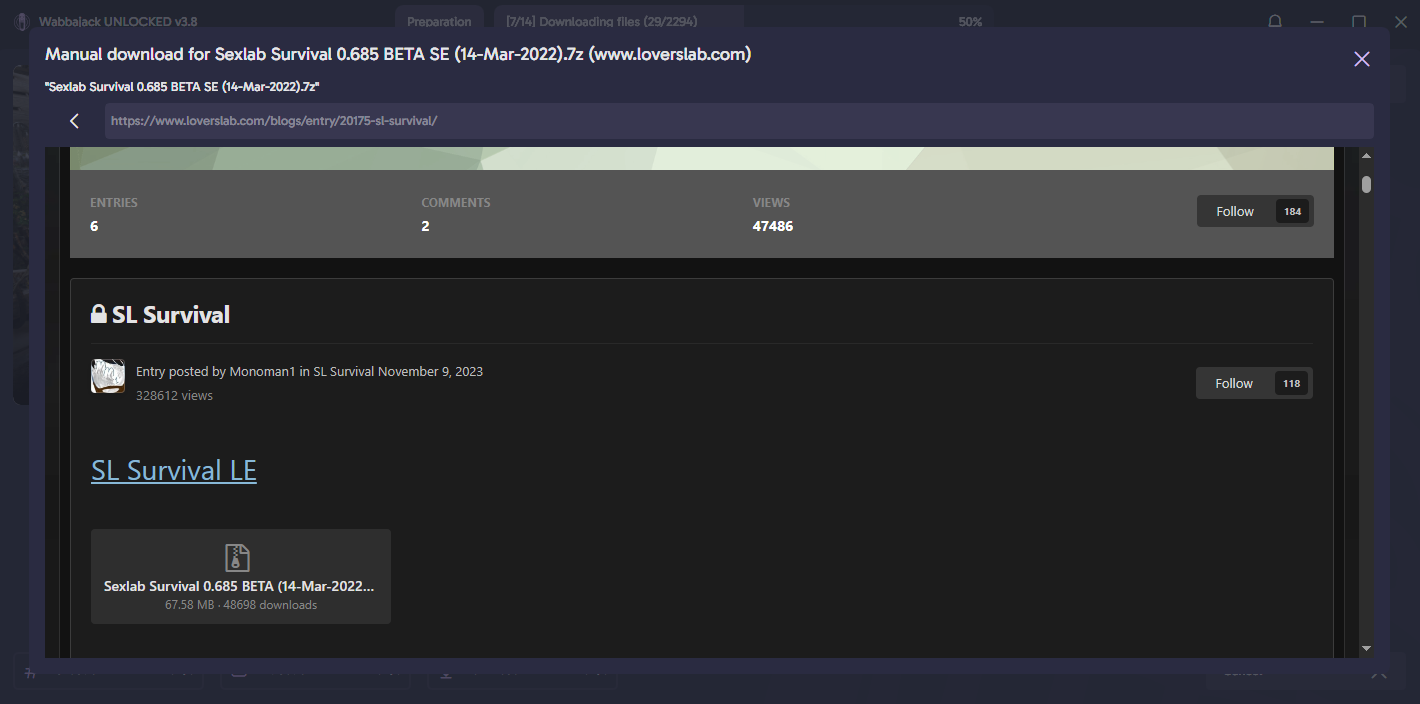Click the lock icon beside SL Survival
Image resolution: width=1420 pixels, height=704 pixels.
pos(98,314)
